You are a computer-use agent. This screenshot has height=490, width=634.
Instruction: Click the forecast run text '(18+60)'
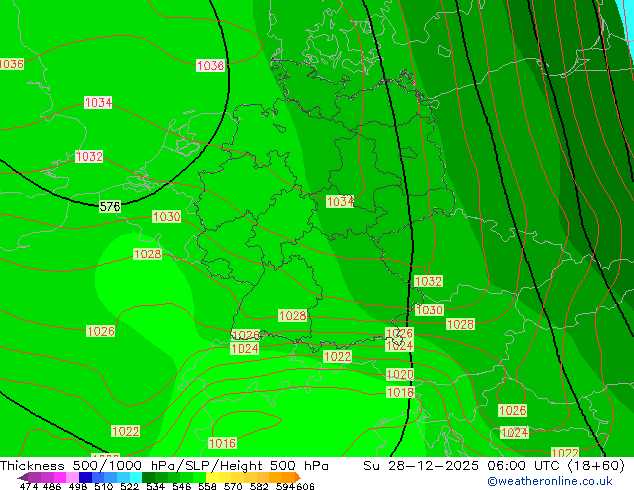pyautogui.click(x=596, y=466)
